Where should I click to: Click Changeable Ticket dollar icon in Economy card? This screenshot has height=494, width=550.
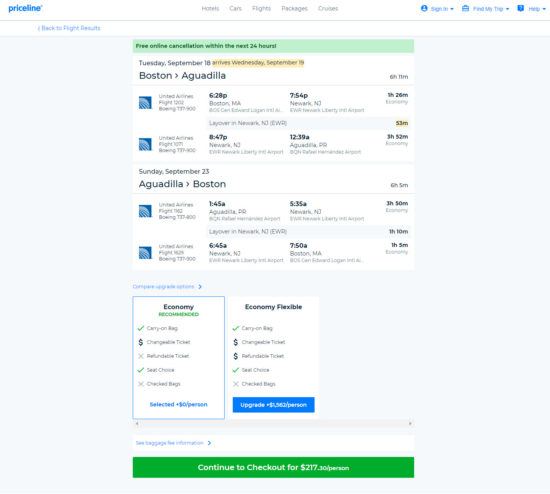[141, 342]
